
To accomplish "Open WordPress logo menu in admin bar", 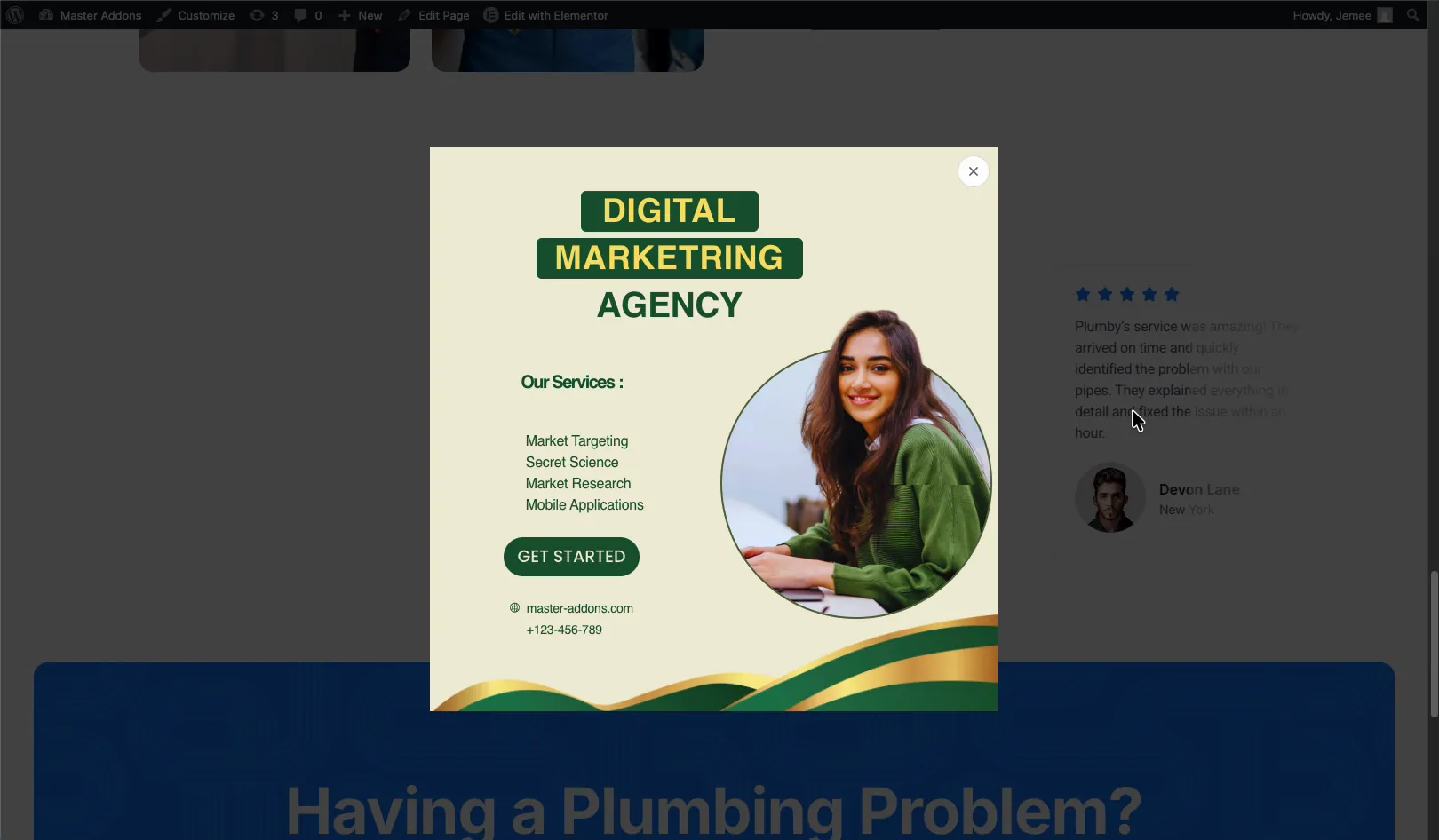I will (15, 15).
